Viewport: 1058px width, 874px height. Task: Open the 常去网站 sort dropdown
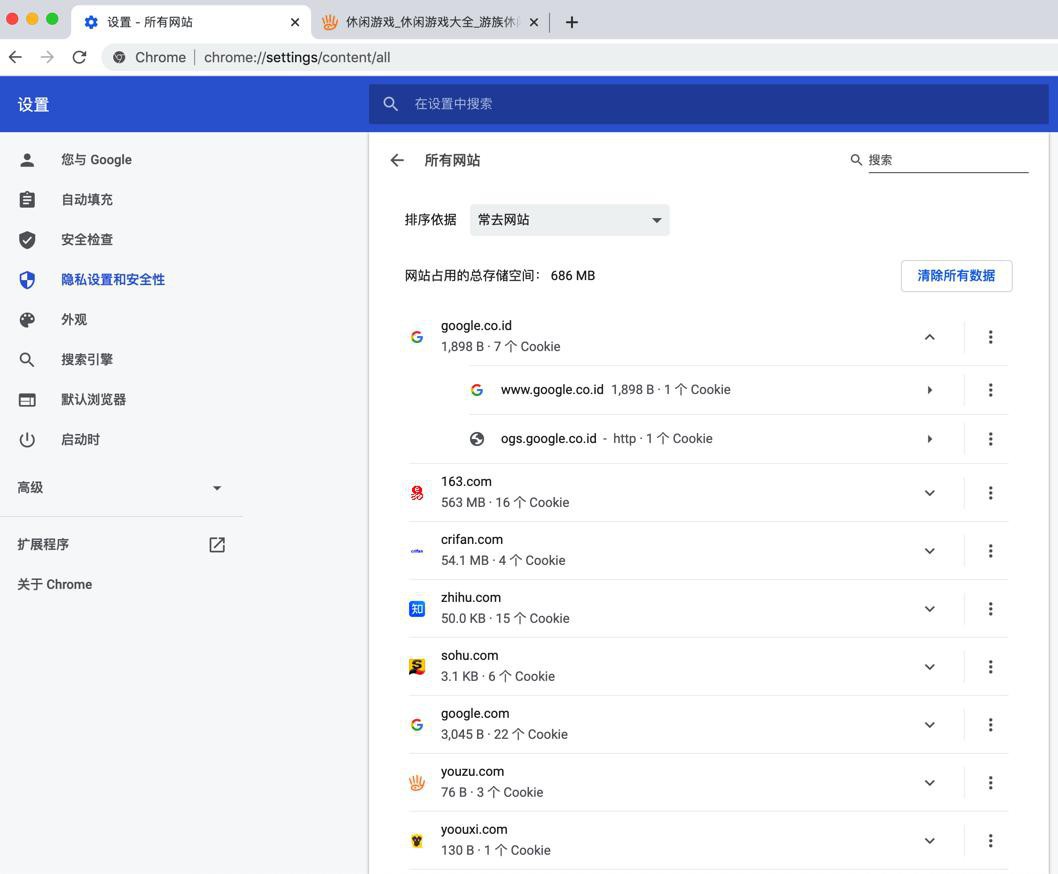point(569,220)
